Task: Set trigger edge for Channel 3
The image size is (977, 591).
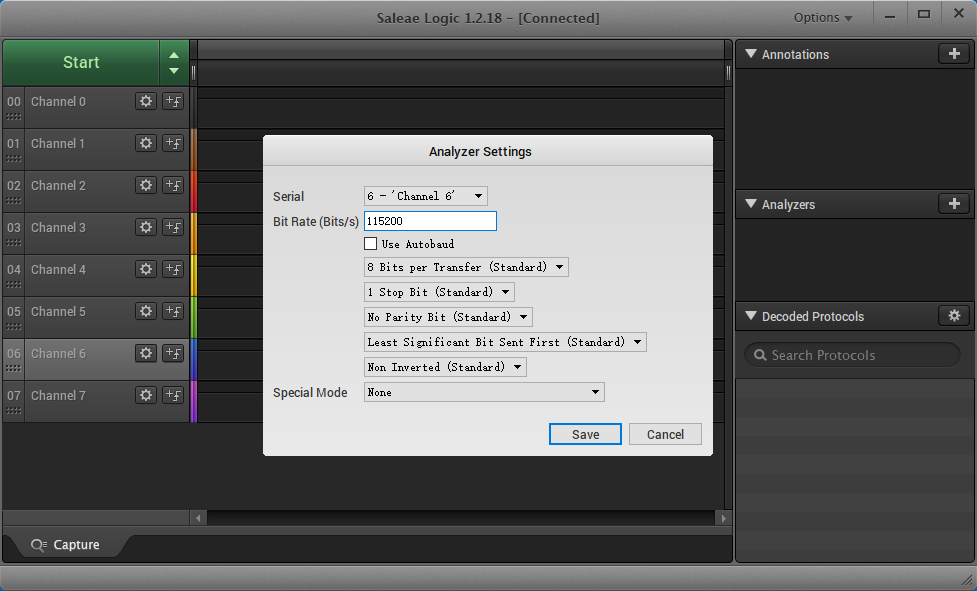Action: (x=173, y=227)
